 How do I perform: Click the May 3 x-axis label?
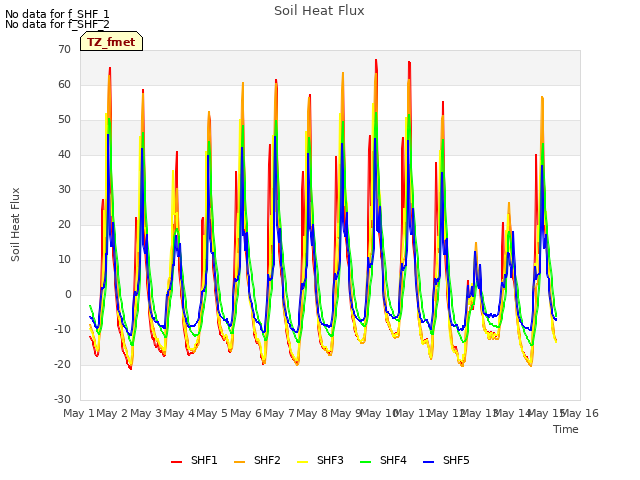tap(146, 413)
